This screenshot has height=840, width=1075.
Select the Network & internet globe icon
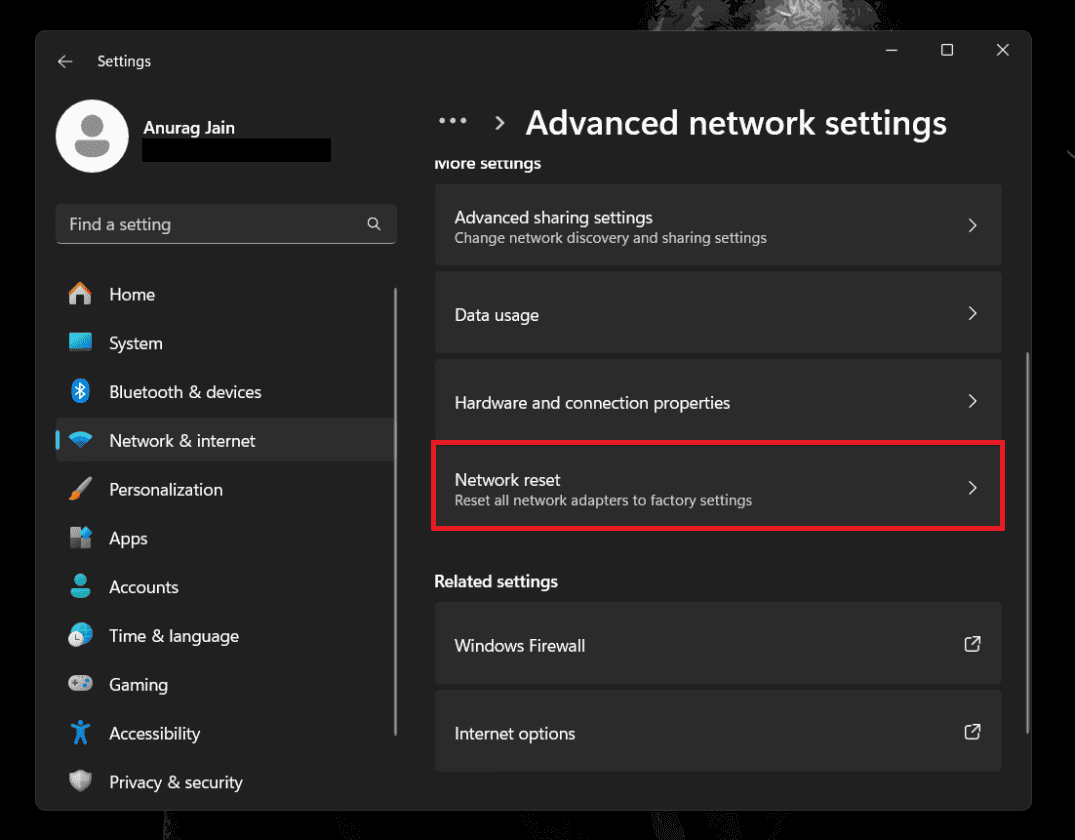pos(79,440)
